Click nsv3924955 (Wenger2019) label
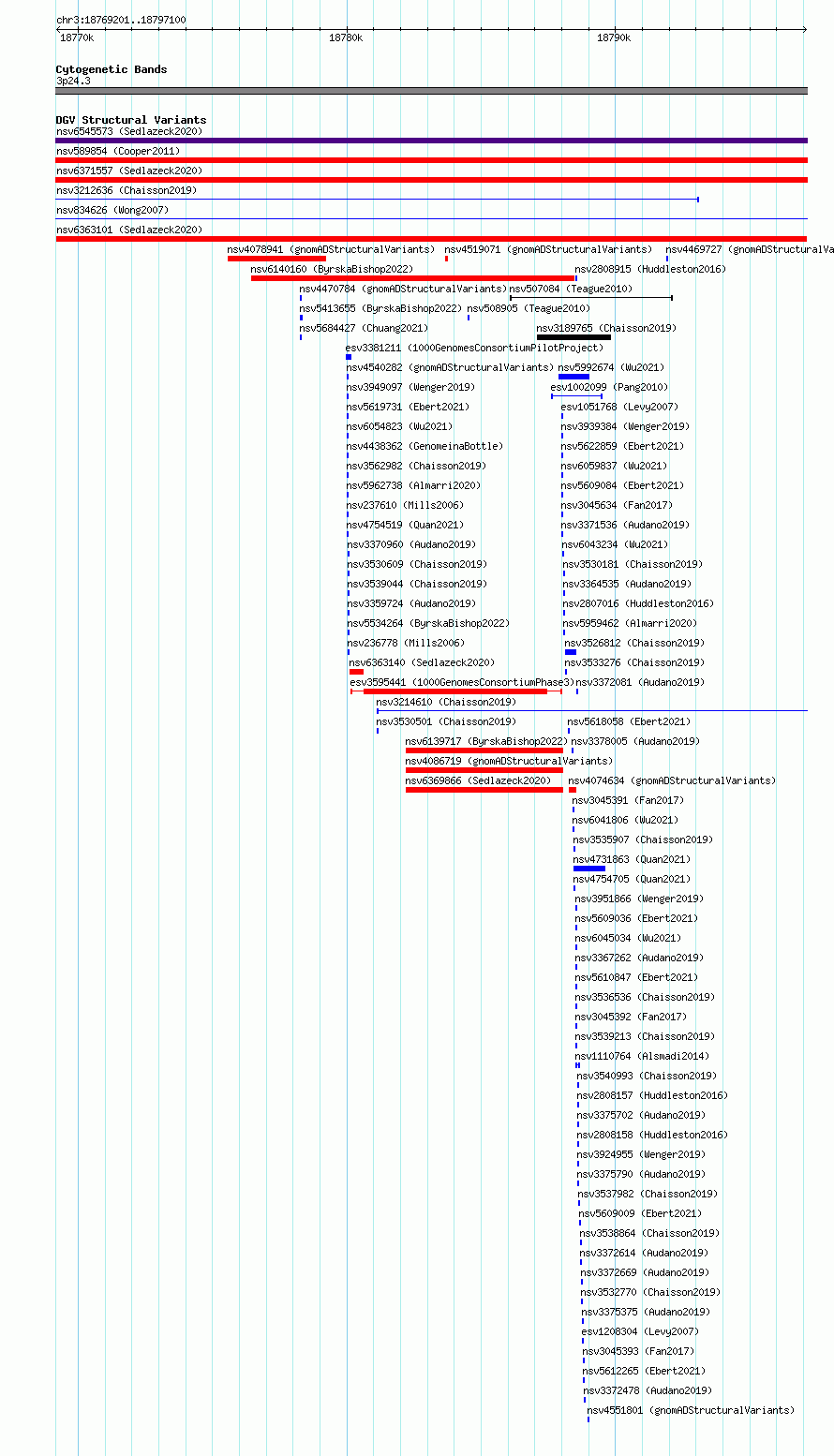 tap(641, 1154)
